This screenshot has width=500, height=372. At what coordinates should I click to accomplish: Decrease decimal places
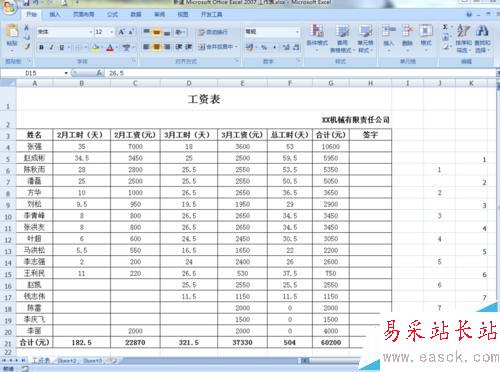click(x=296, y=47)
